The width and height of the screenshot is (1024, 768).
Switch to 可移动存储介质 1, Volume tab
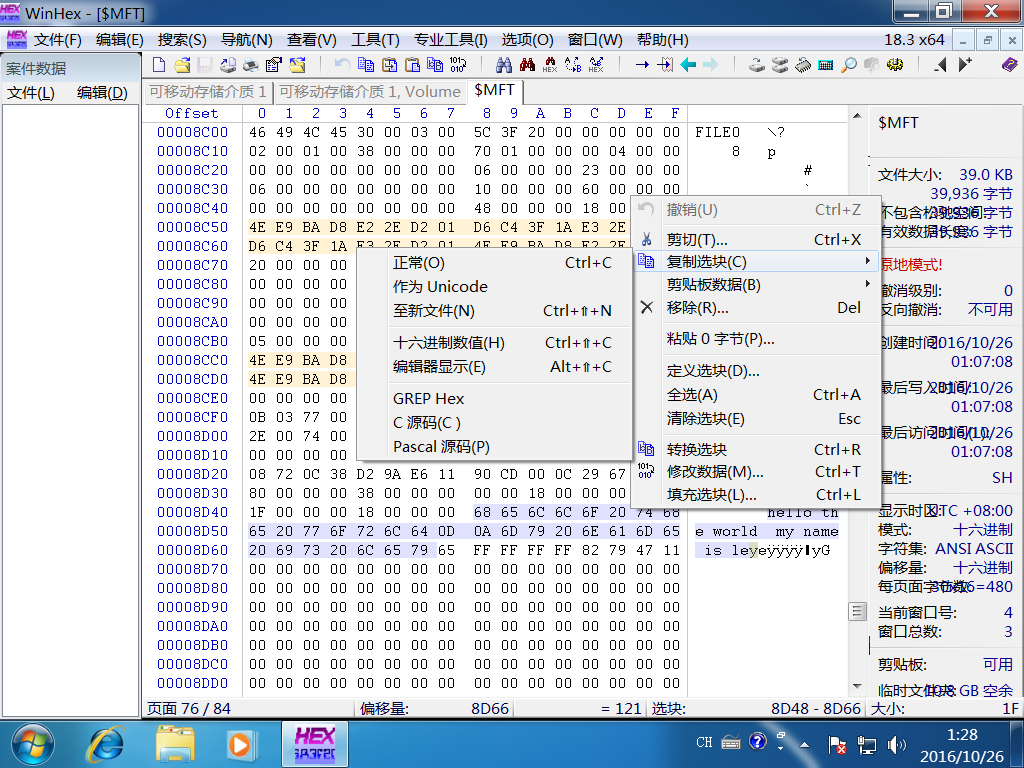click(370, 91)
